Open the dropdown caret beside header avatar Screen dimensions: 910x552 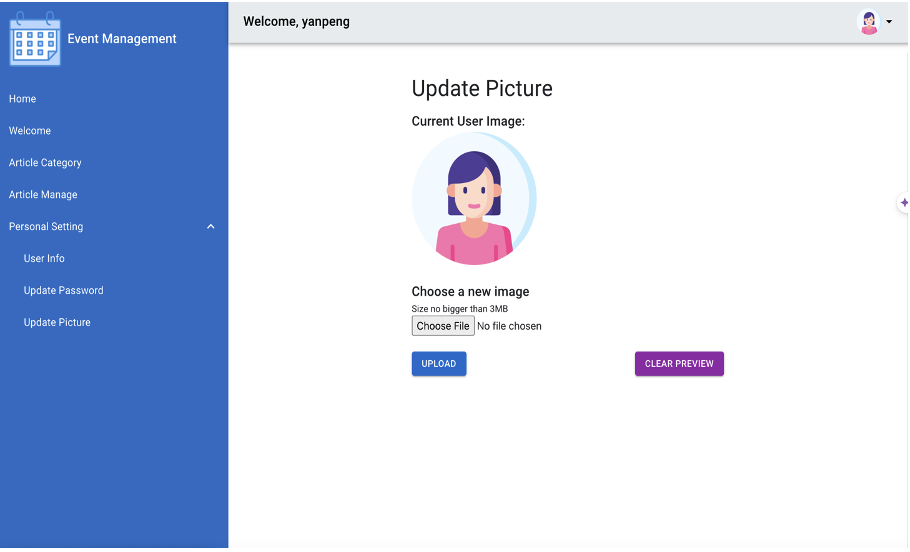(x=889, y=22)
